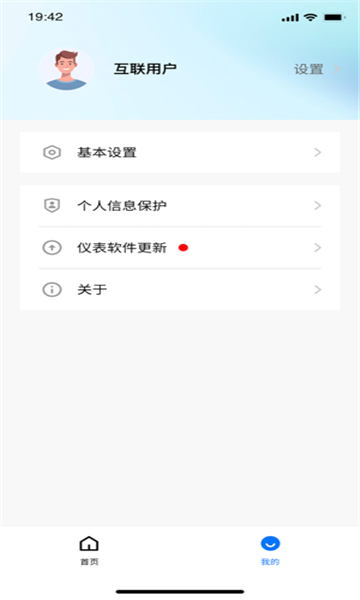Viewport: 360px width, 600px height.
Task: Expand the chevron beside 仪表软件更新
Action: [x=317, y=248]
